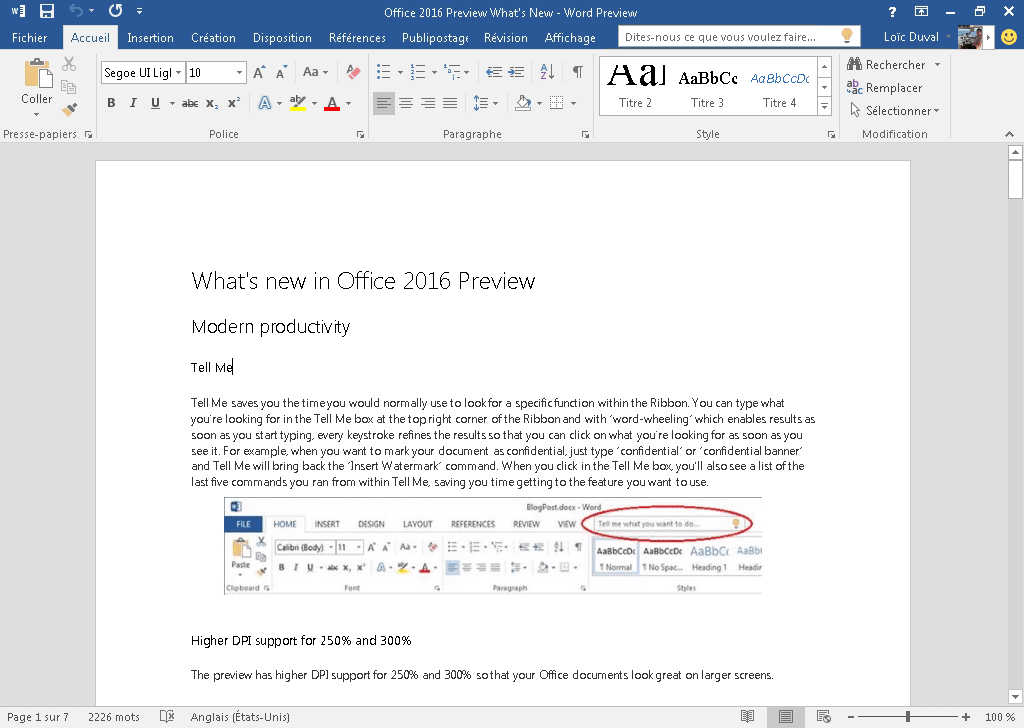Click Loïc Duval account name
This screenshot has height=728, width=1024.
(911, 37)
